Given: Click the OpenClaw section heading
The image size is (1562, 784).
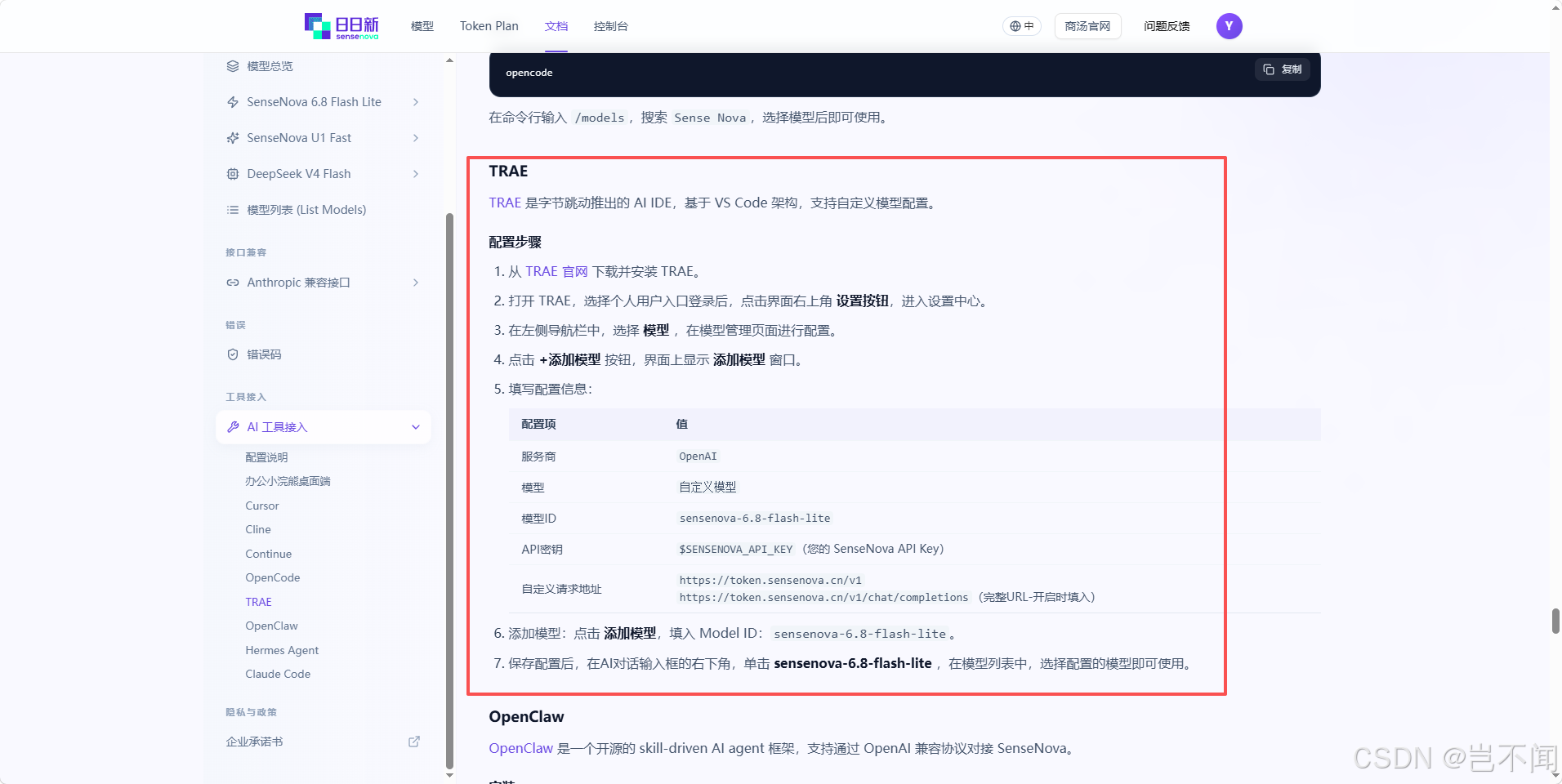Looking at the screenshot, I should click(x=526, y=716).
